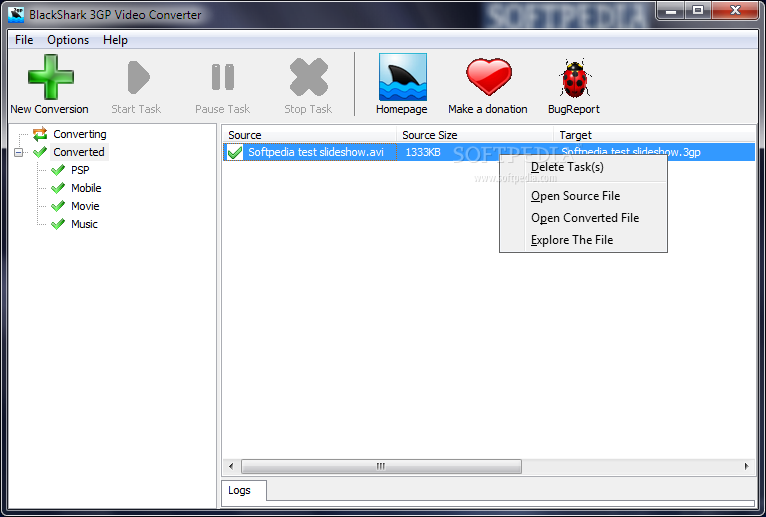
Task: Click the checkmark icon beside Converted
Action: (40, 152)
